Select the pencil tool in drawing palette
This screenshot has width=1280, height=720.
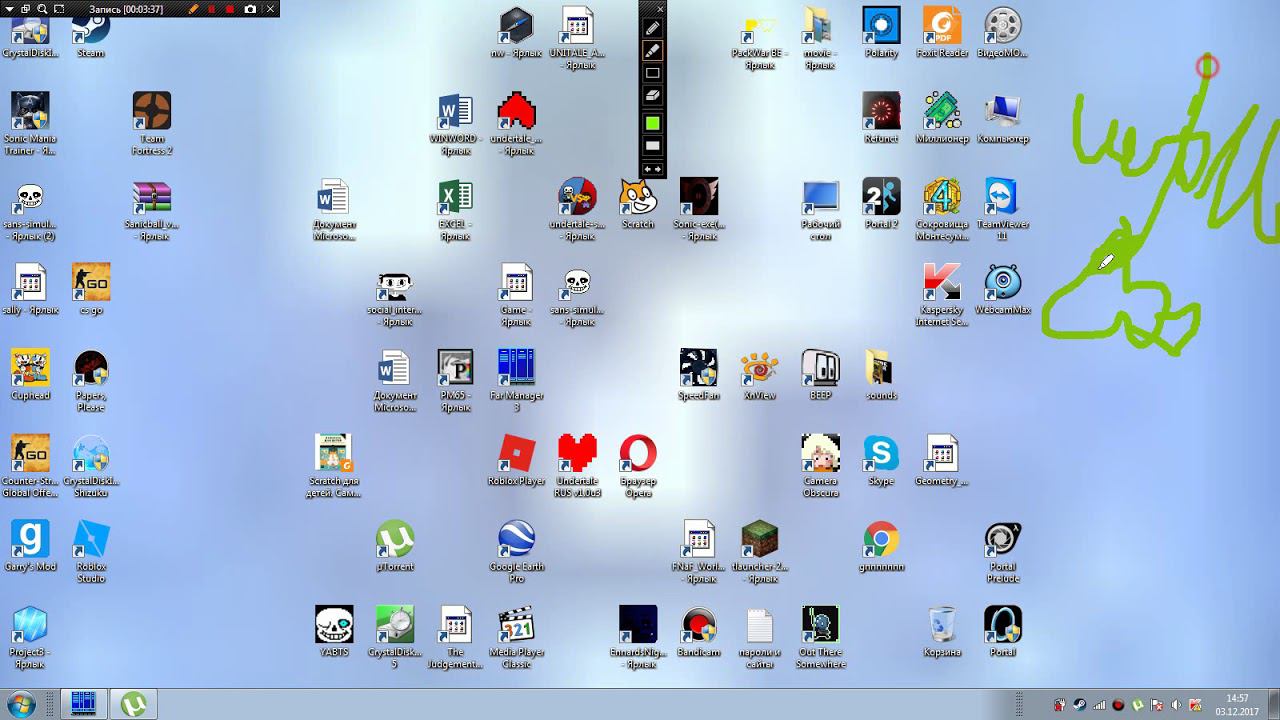652,28
